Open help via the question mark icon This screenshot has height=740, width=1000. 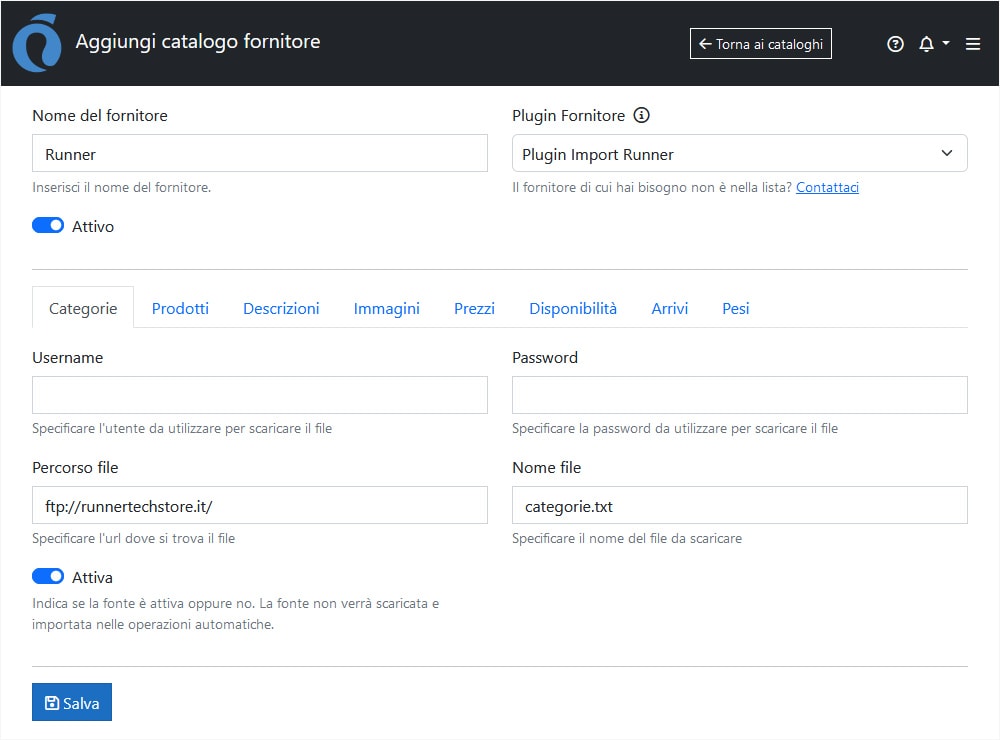(x=895, y=44)
